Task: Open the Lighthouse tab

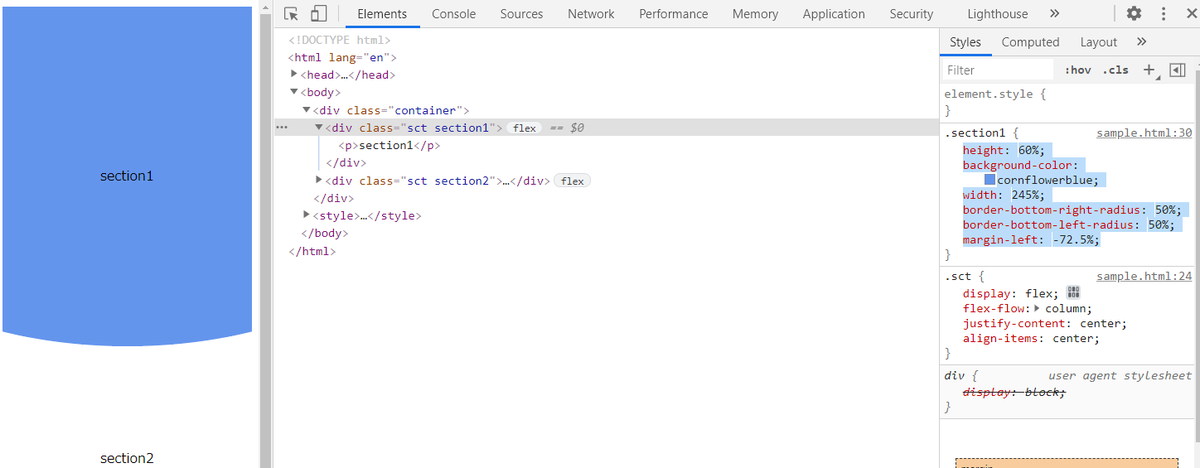Action: click(x=998, y=14)
